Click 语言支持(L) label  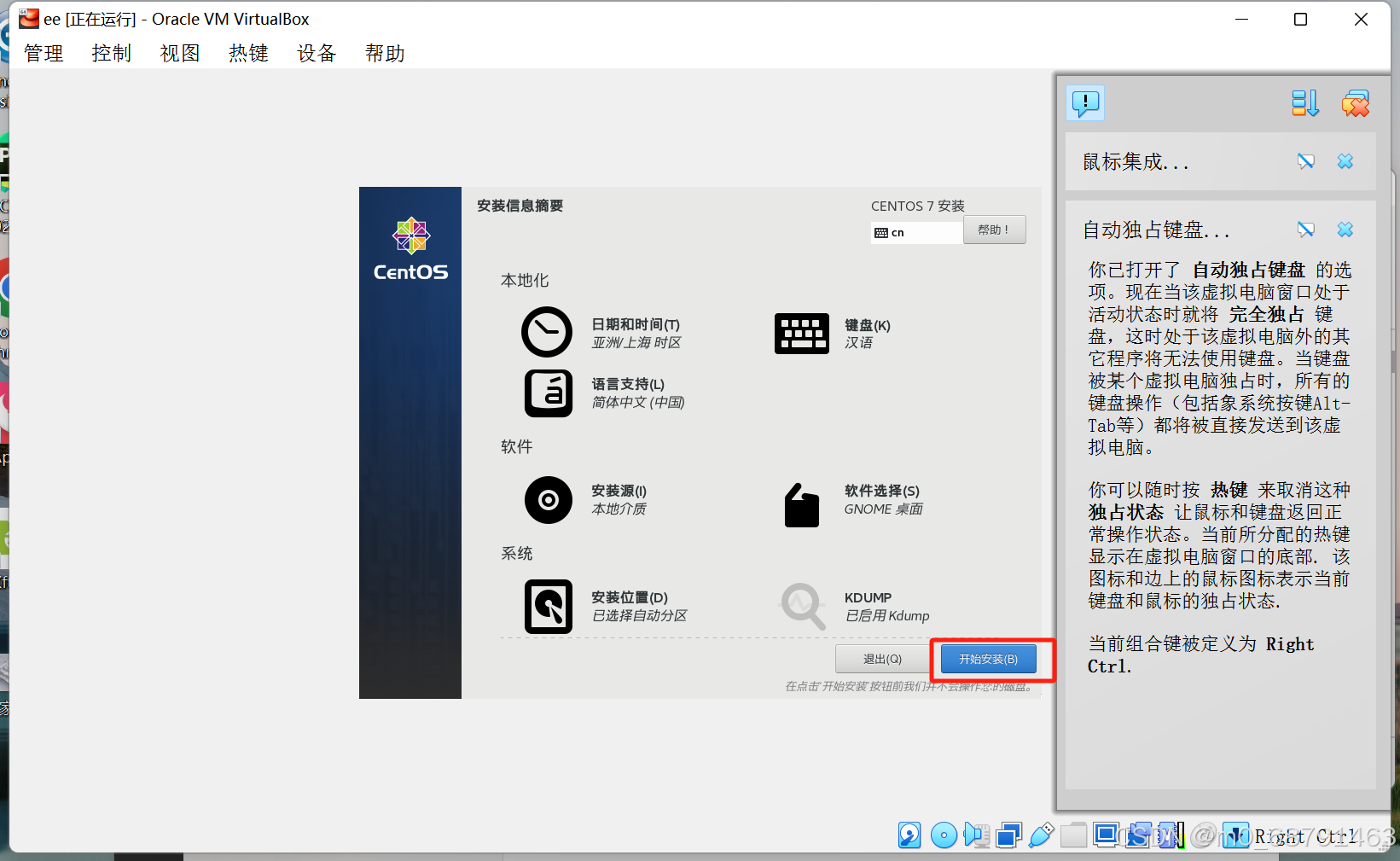[x=628, y=384]
